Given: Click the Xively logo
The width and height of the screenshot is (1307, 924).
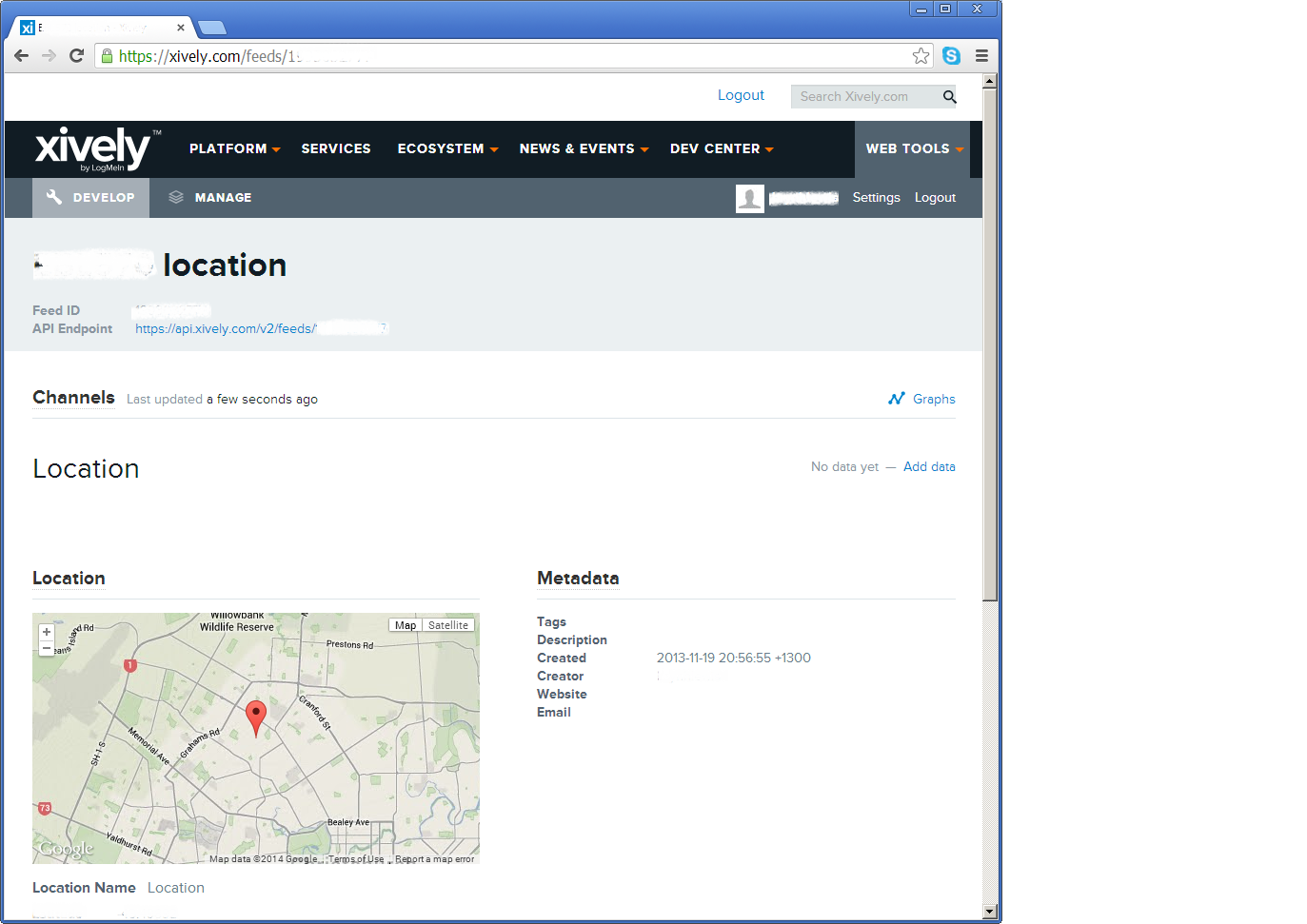Looking at the screenshot, I should [93, 148].
